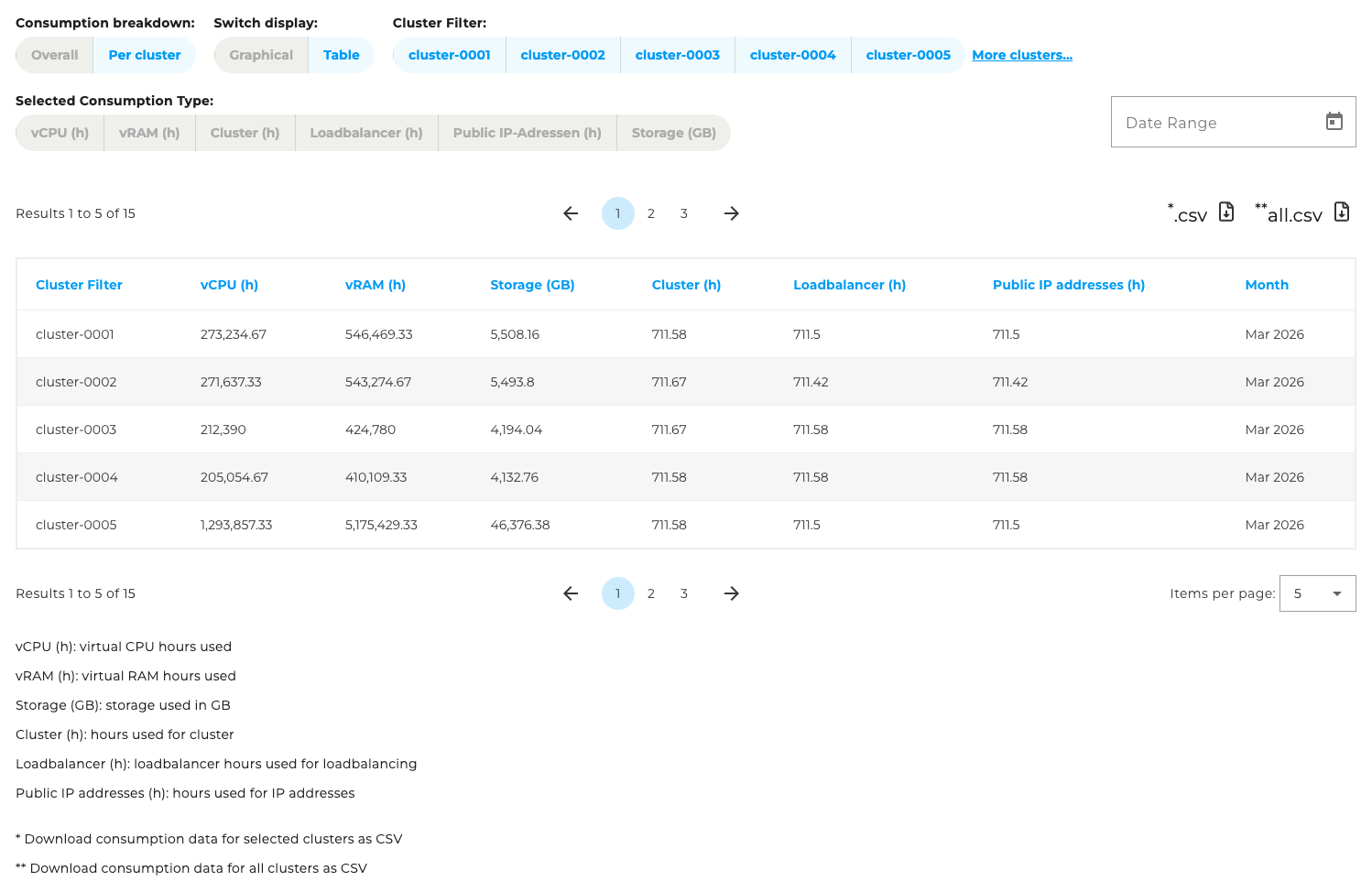Download all clusters all.csv icon
The width and height of the screenshot is (1372, 892).
tap(1342, 212)
